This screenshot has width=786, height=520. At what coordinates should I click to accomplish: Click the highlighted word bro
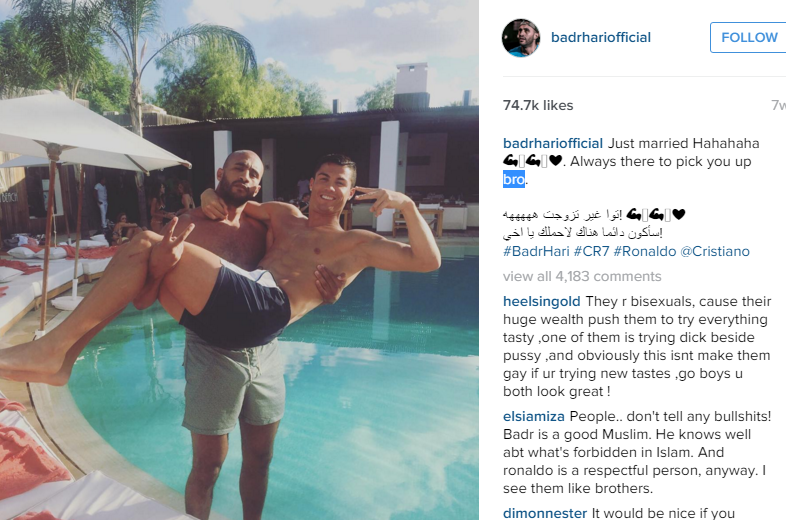(x=514, y=179)
